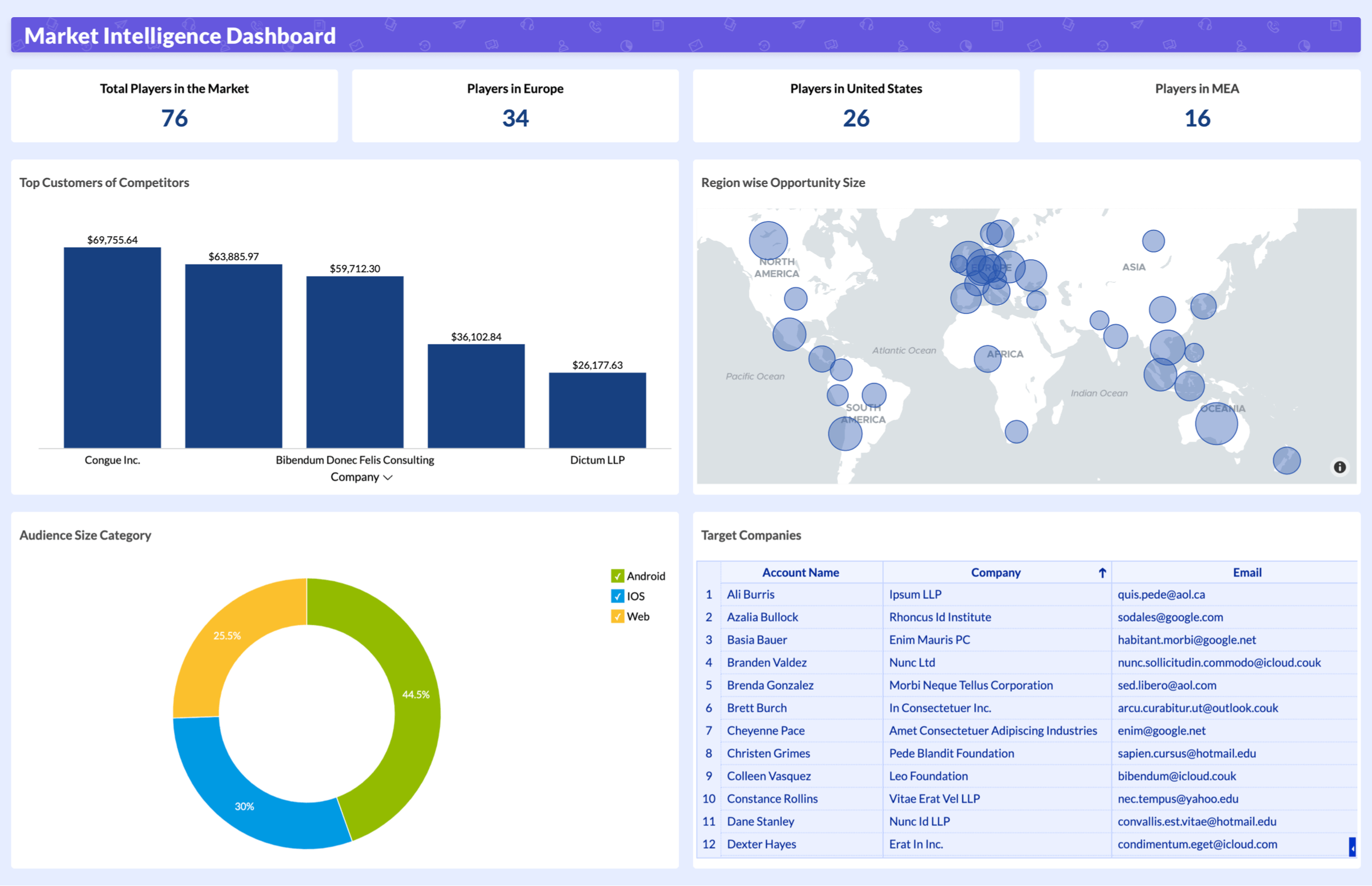Screen dimensions: 1372x886
Task: Uncheck the Web legend checkbox
Action: pos(617,616)
